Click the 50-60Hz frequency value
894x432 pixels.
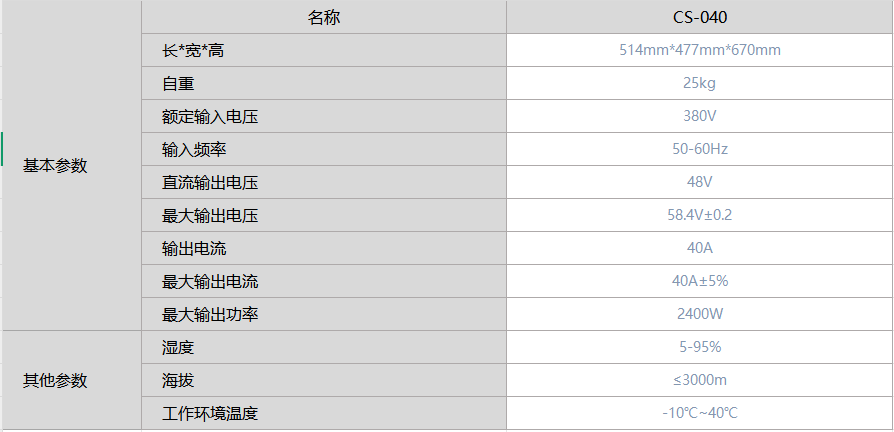coord(700,149)
